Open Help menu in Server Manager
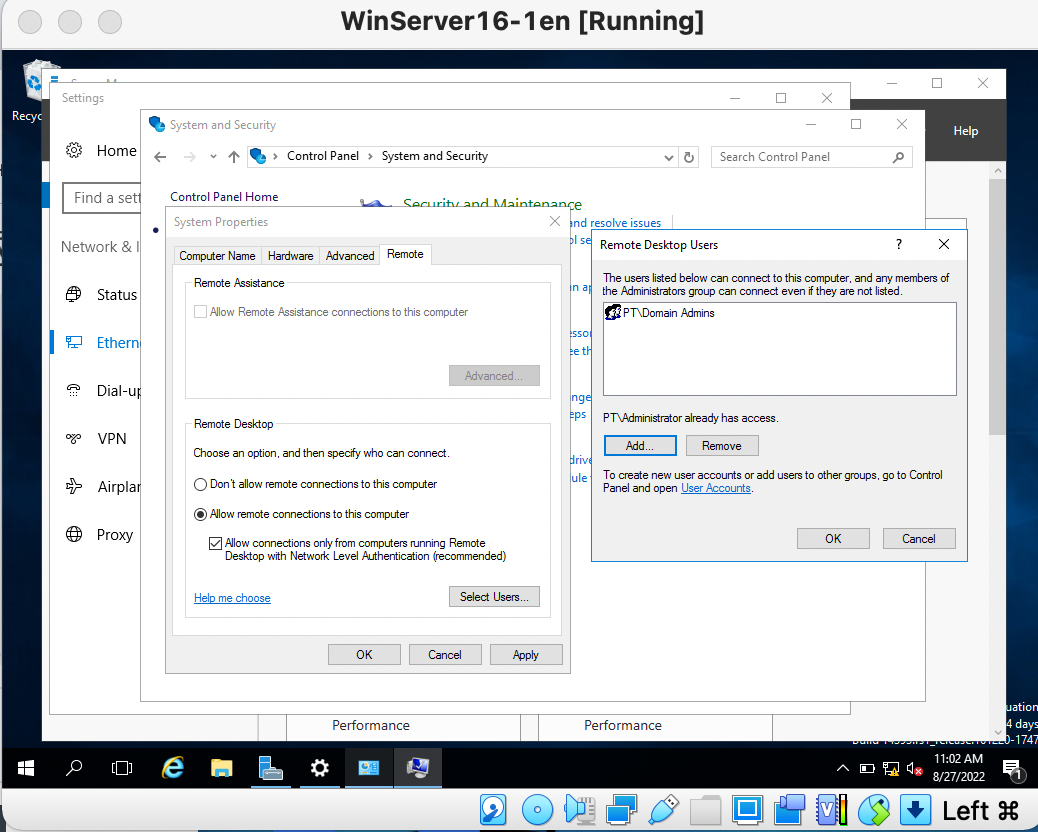 coord(965,131)
